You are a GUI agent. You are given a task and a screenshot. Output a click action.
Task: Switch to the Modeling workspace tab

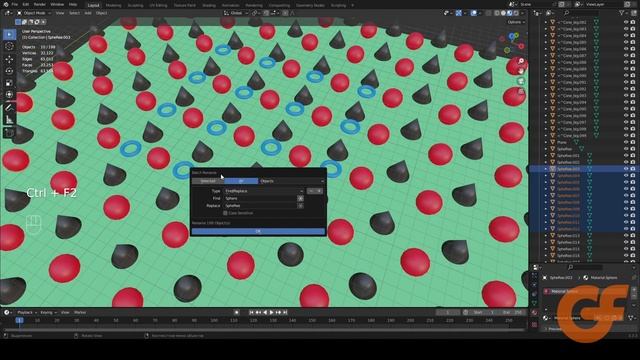(113, 5)
